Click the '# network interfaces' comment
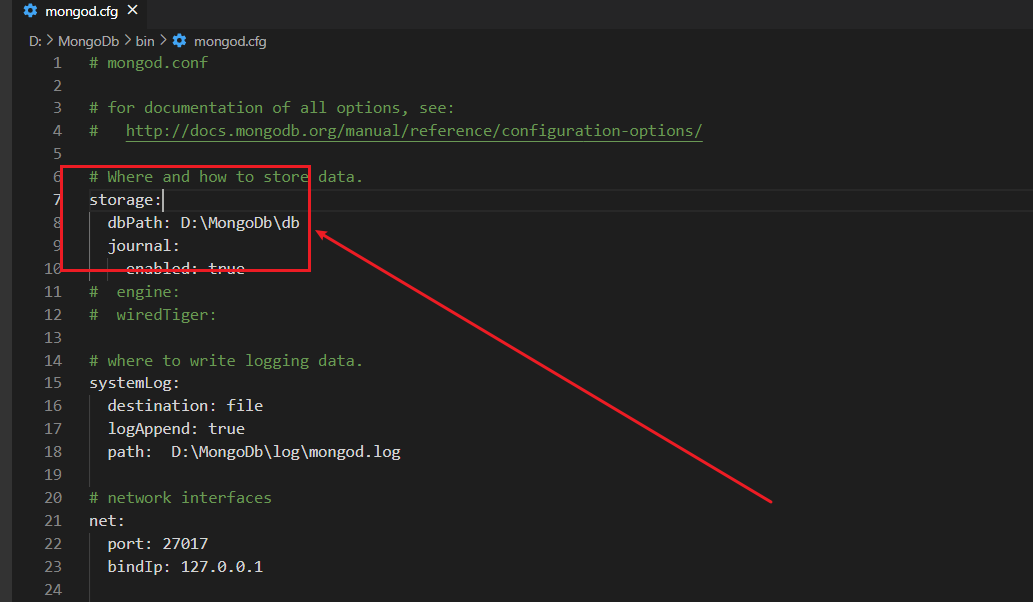This screenshot has height=602, width=1033. (x=181, y=497)
